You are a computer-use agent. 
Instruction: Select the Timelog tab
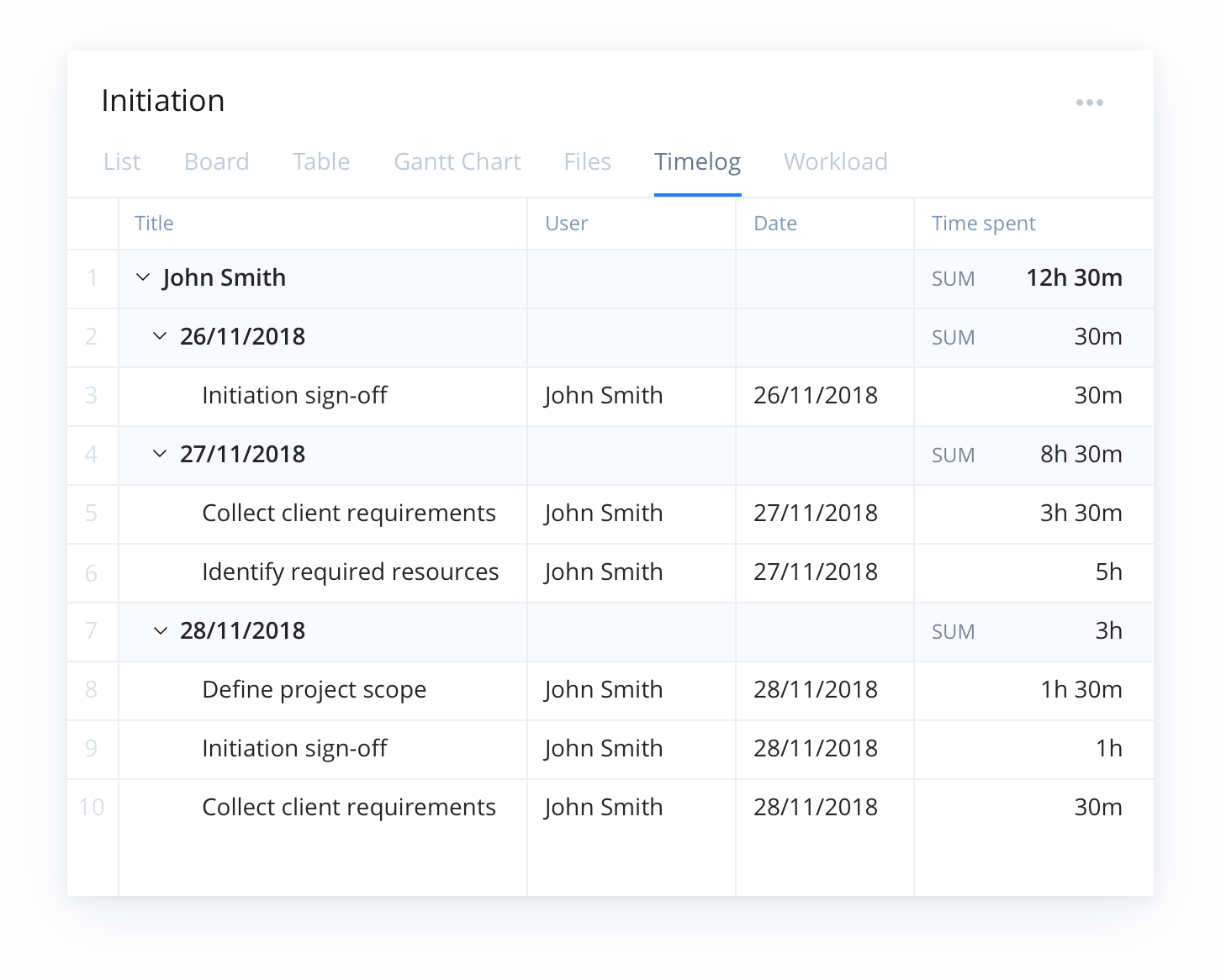pyautogui.click(x=698, y=161)
